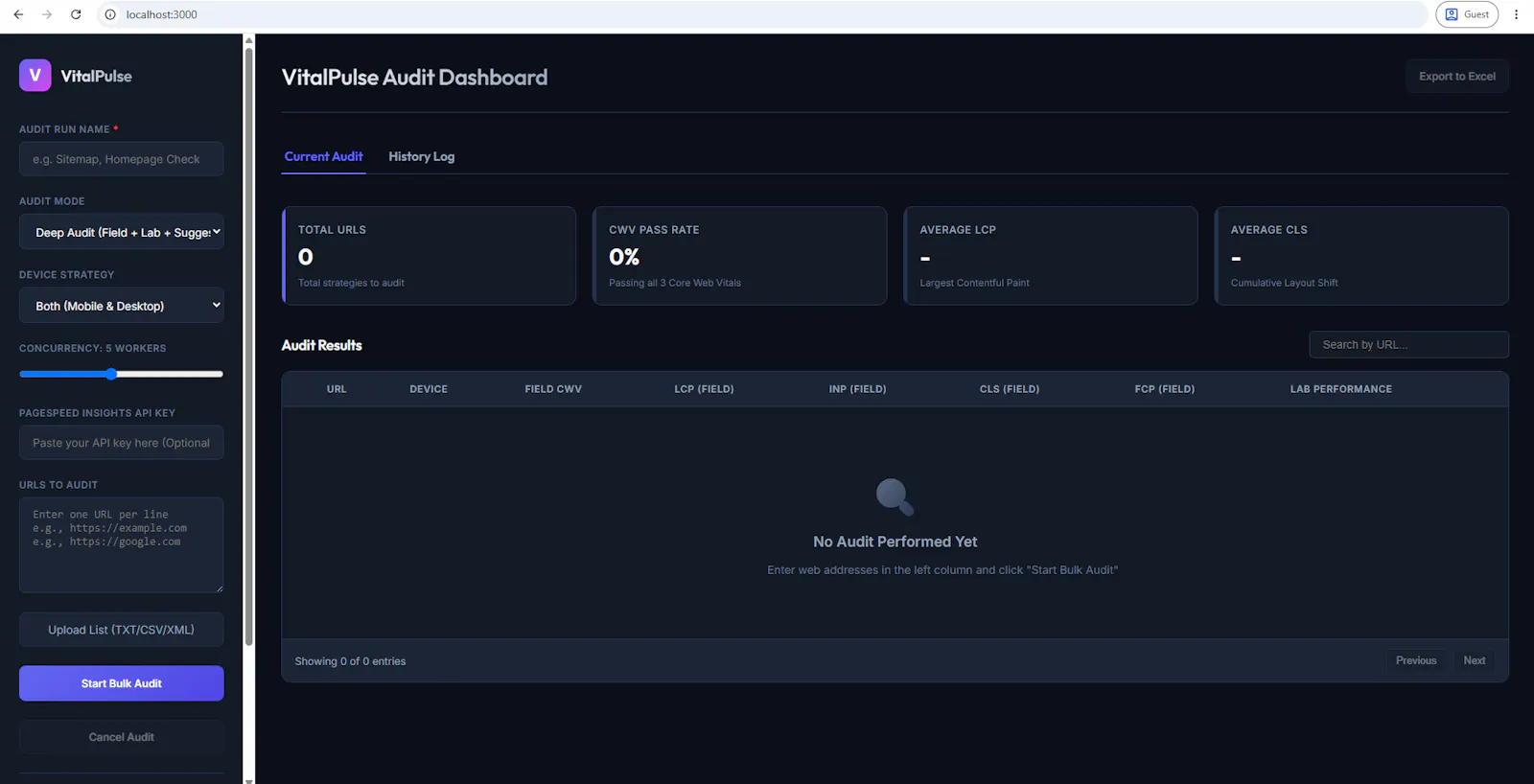
Task: Click Upload List (TXT/CSV/XML) button
Action: (122, 630)
